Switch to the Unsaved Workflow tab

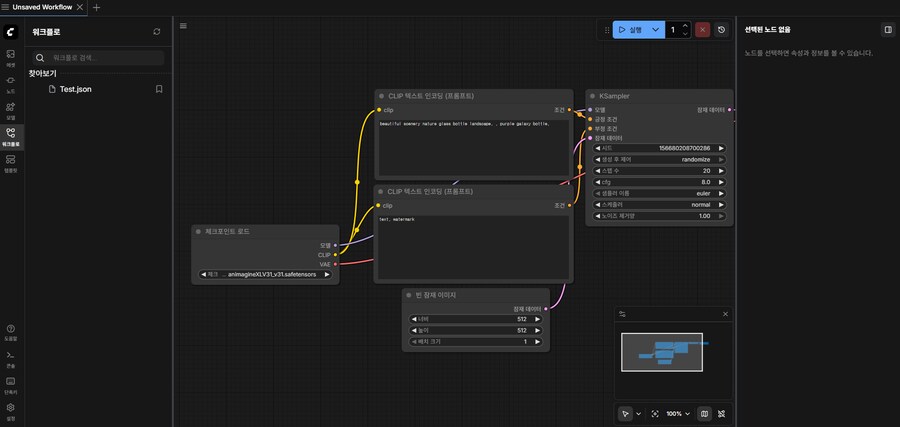42,7
